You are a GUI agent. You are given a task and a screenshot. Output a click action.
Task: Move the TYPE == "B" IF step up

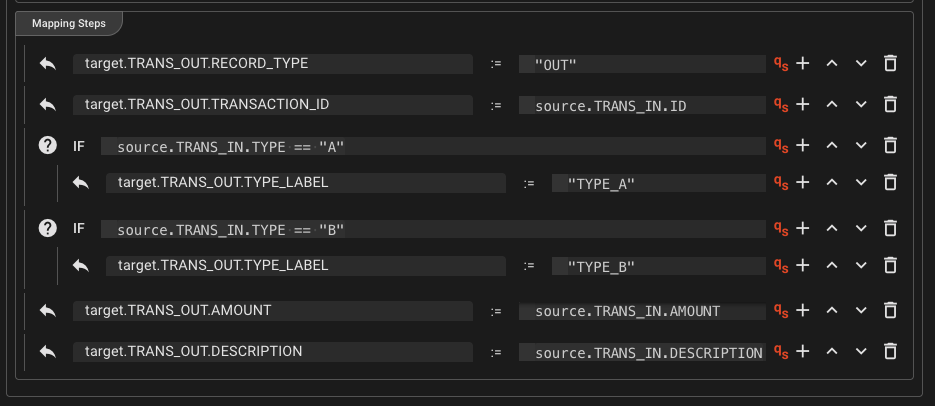click(831, 229)
